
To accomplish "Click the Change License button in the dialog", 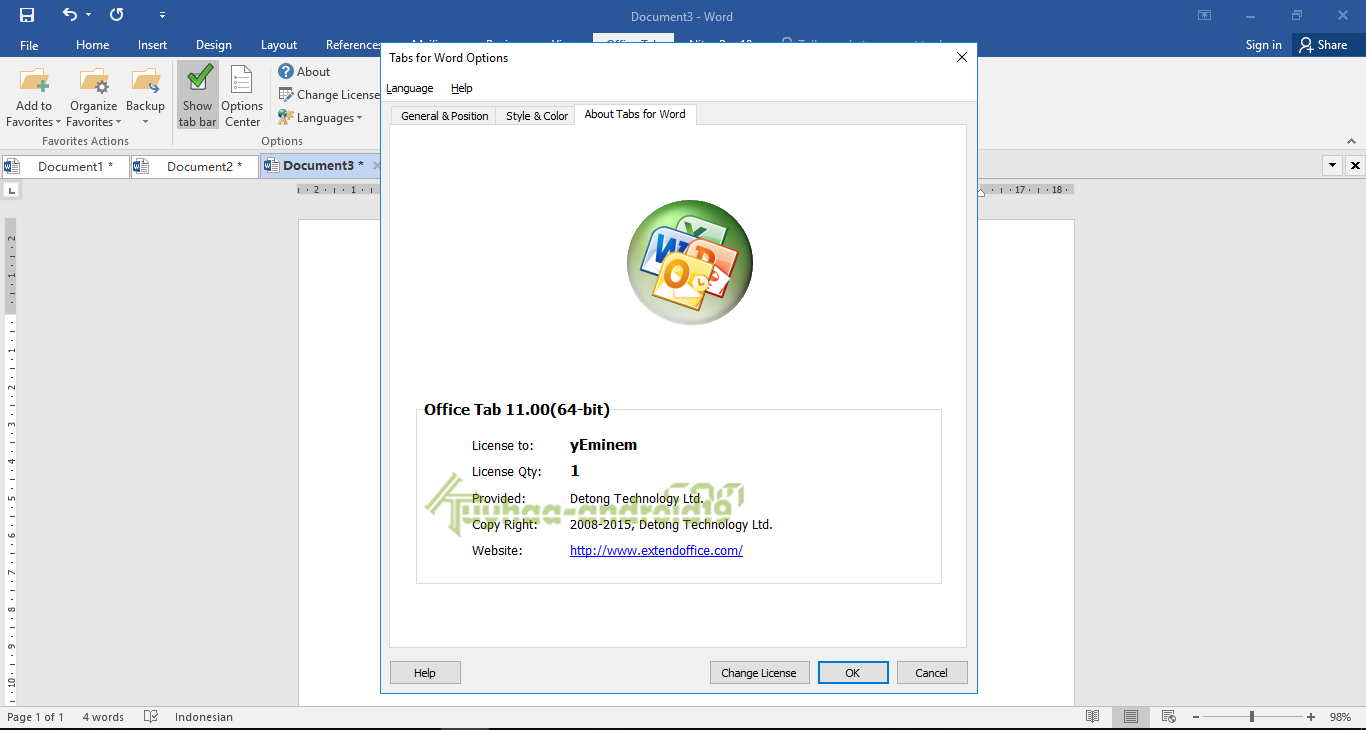I will pos(759,673).
